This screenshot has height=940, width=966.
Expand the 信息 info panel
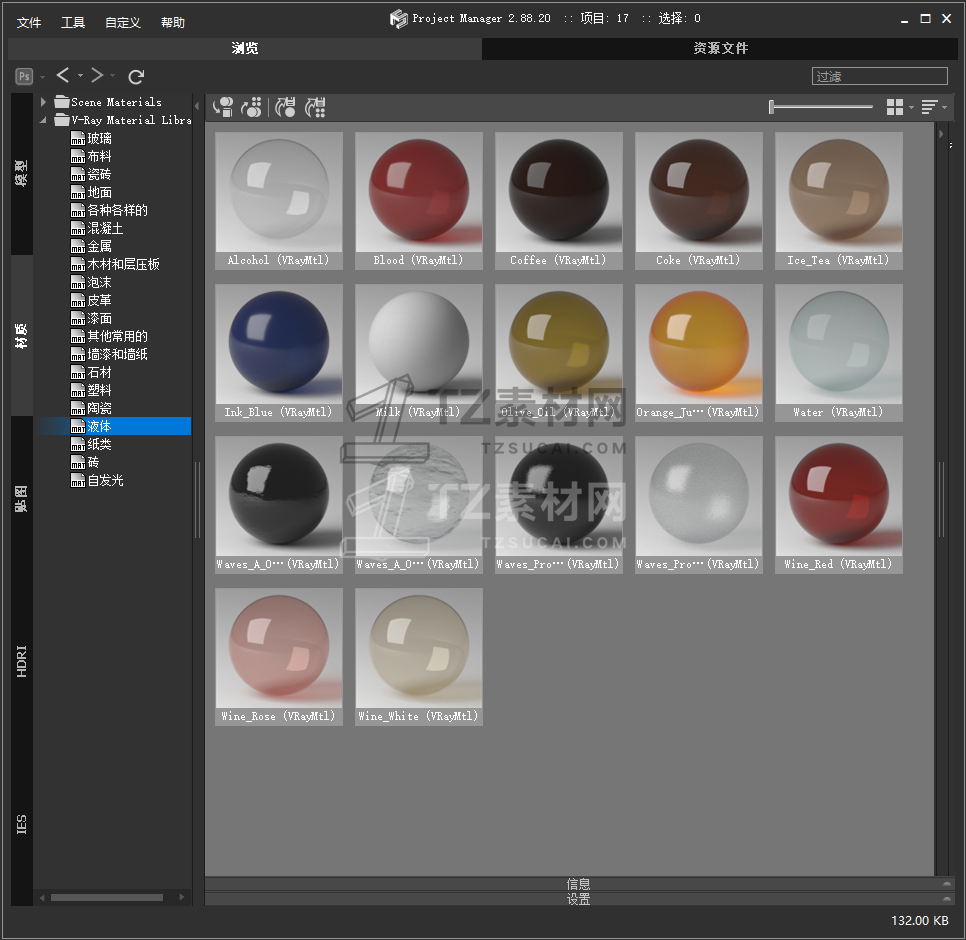pyautogui.click(x=578, y=884)
